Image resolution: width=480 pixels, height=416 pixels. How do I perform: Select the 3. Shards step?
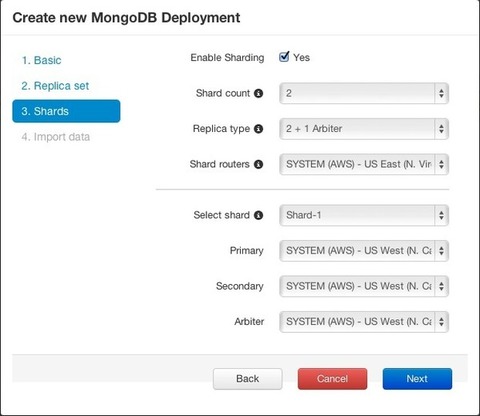click(66, 111)
